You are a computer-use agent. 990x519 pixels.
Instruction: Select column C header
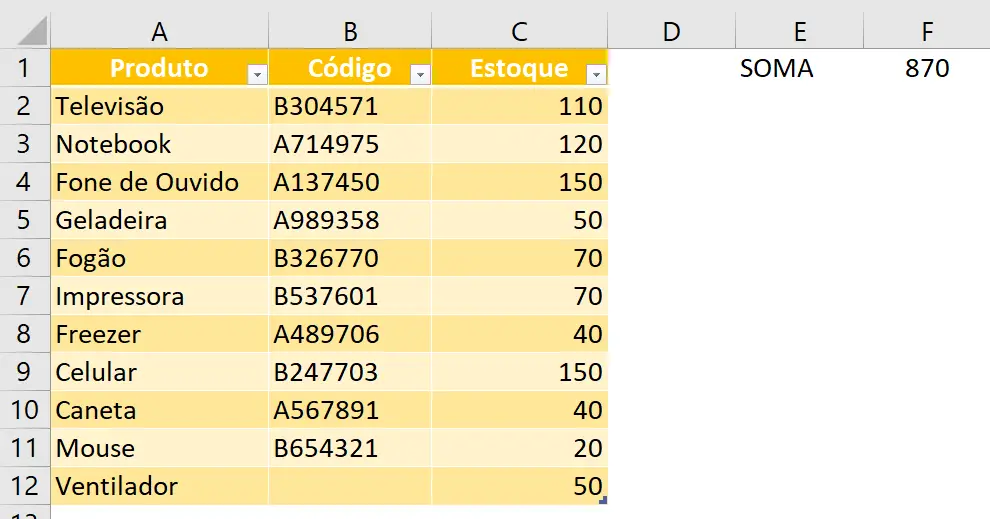pyautogui.click(x=519, y=32)
